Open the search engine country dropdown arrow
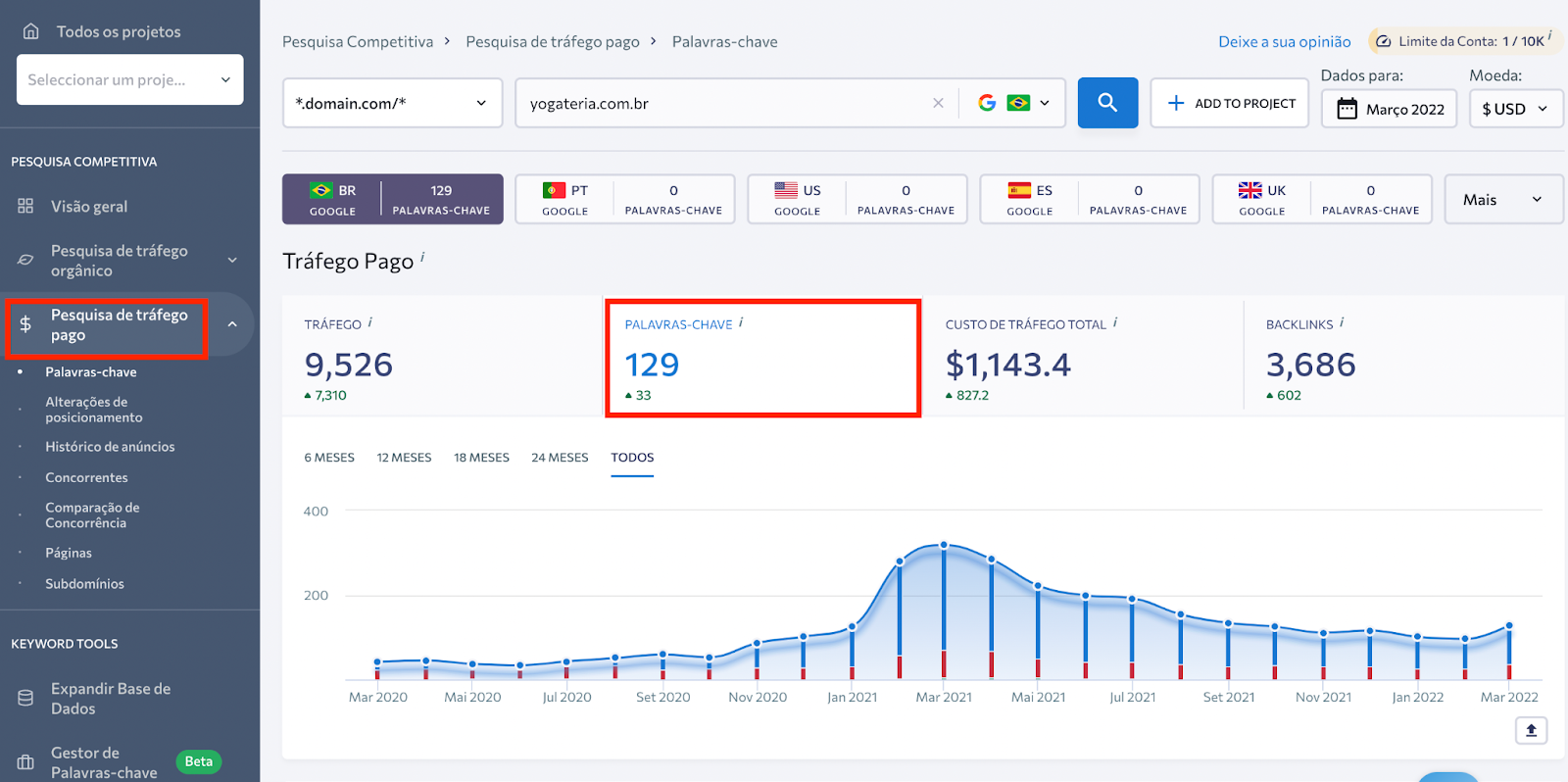 point(1045,103)
